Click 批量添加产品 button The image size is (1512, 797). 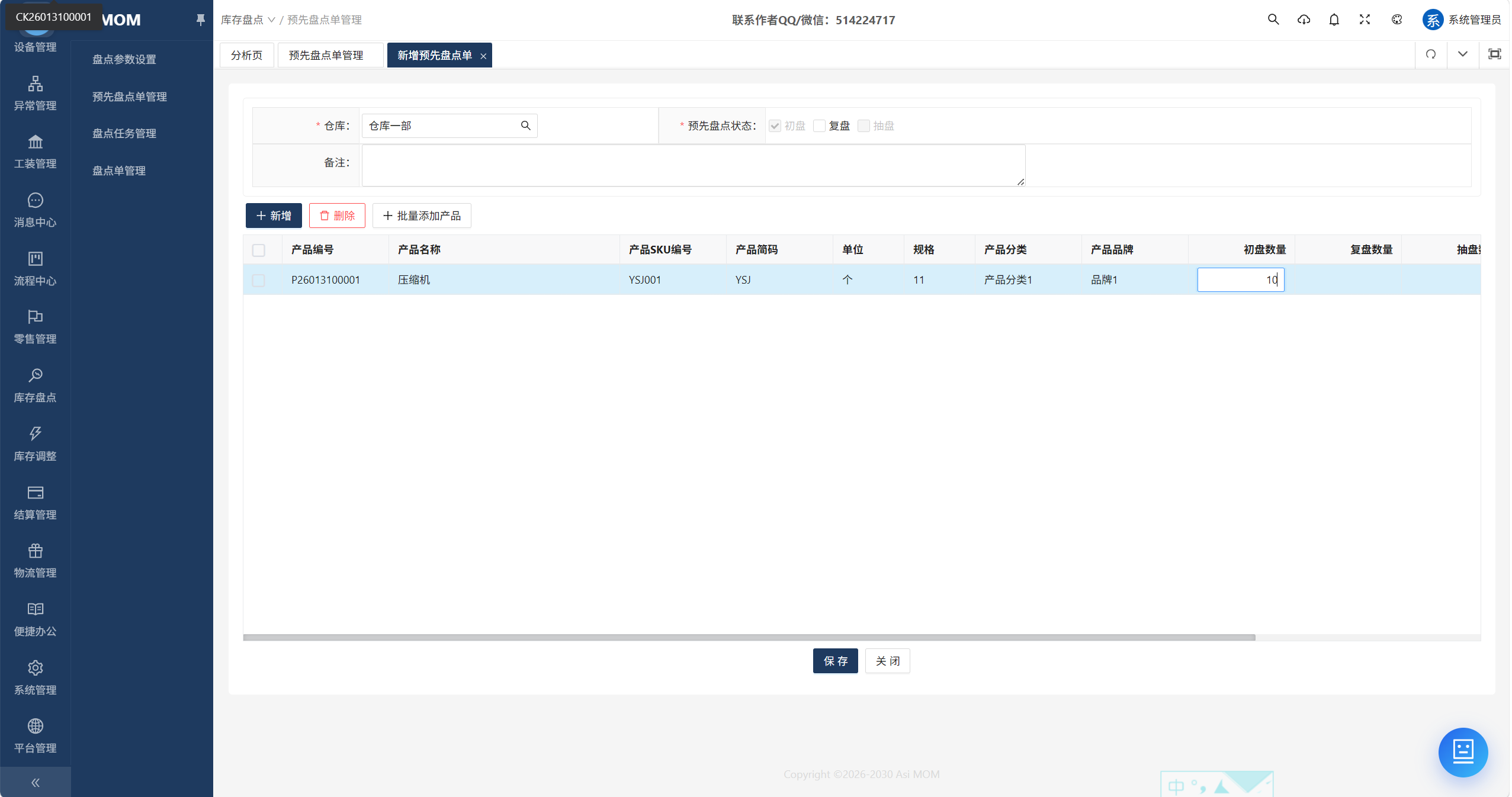(x=422, y=216)
